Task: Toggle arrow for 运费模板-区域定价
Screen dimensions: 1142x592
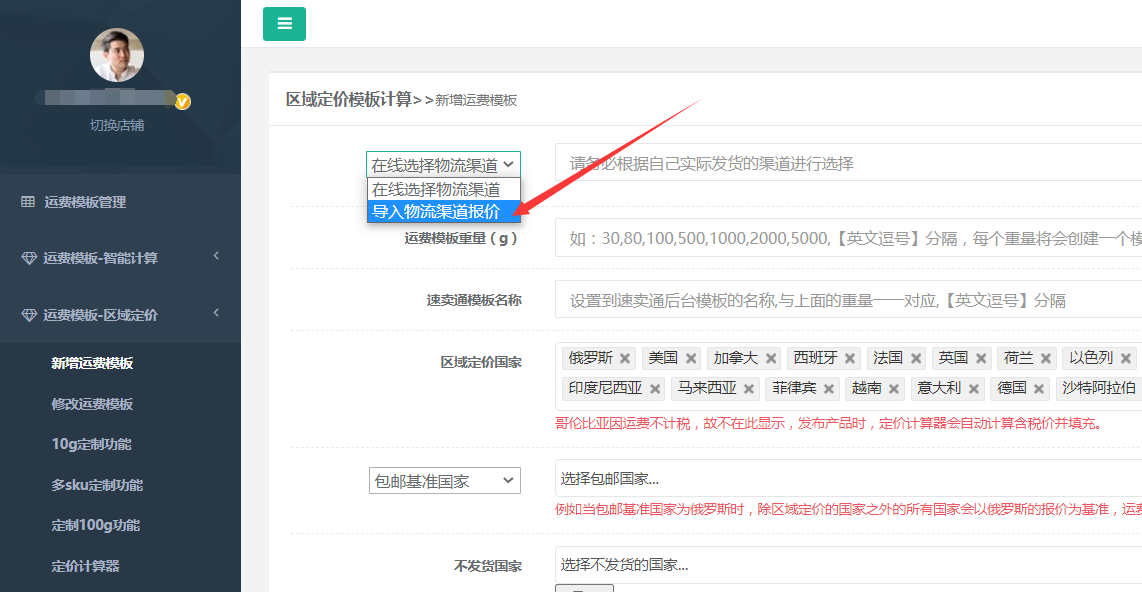Action: [216, 312]
